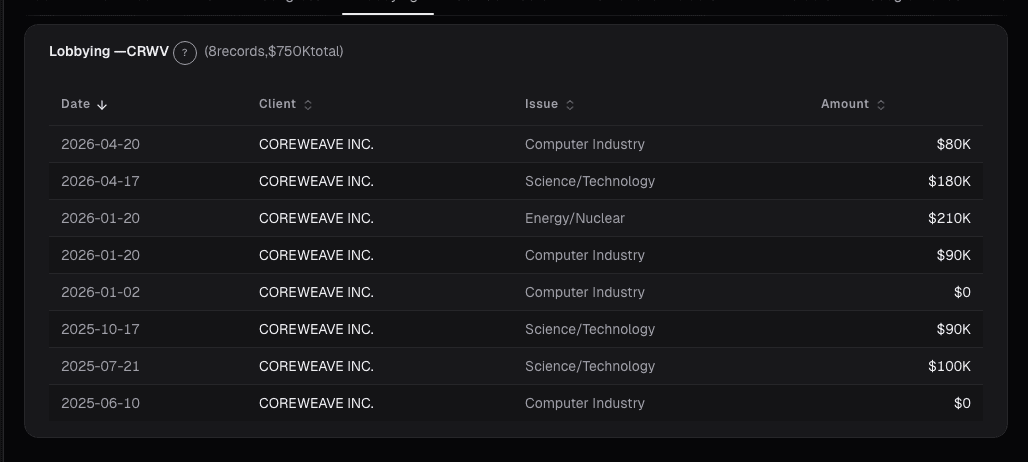Click the $90K amount in the 2025-10-17 row
1028x462 pixels.
click(x=953, y=330)
